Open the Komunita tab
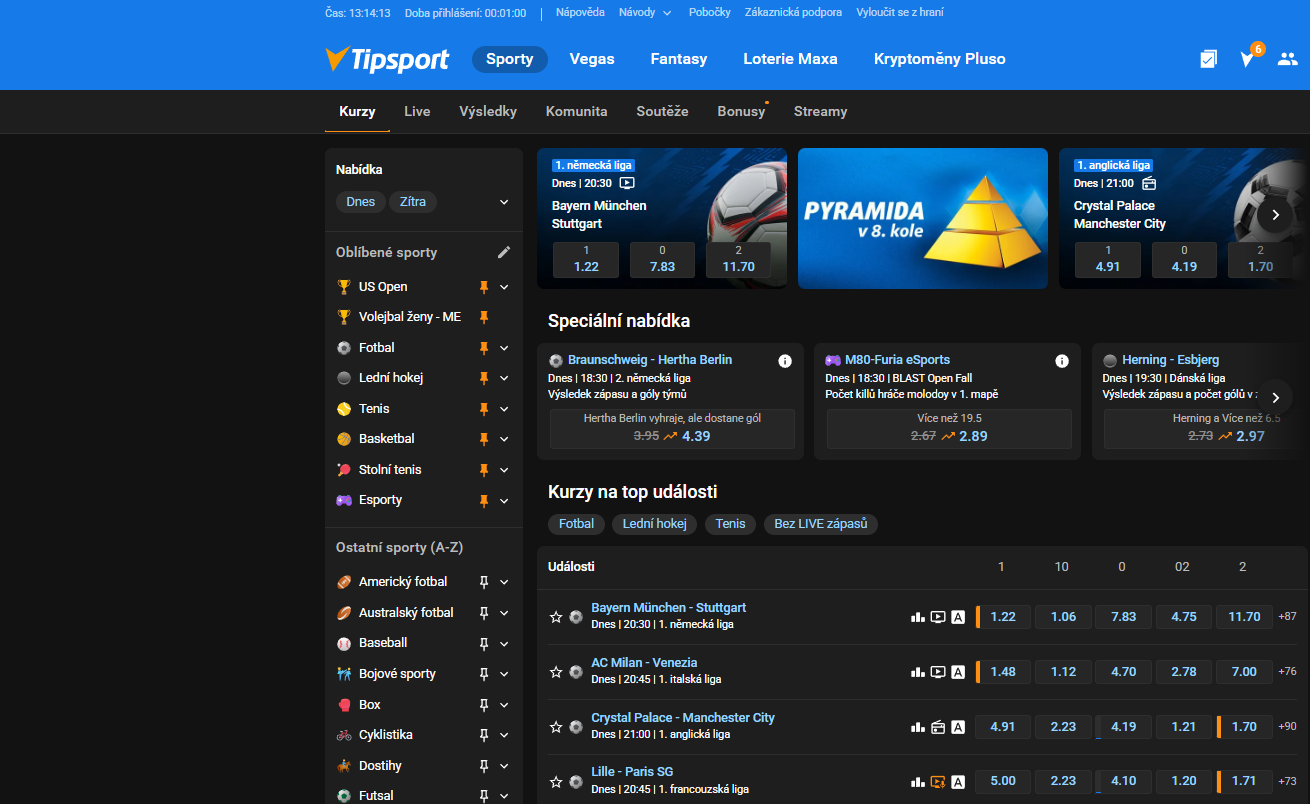Image resolution: width=1310 pixels, height=804 pixels. coord(576,111)
